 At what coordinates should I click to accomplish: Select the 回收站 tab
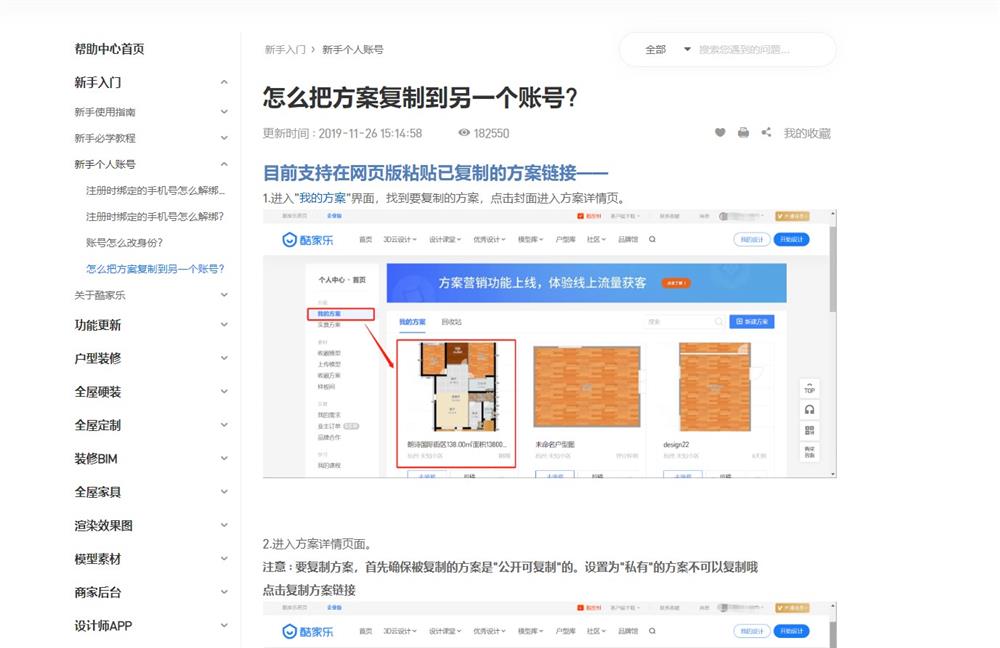coord(451,322)
